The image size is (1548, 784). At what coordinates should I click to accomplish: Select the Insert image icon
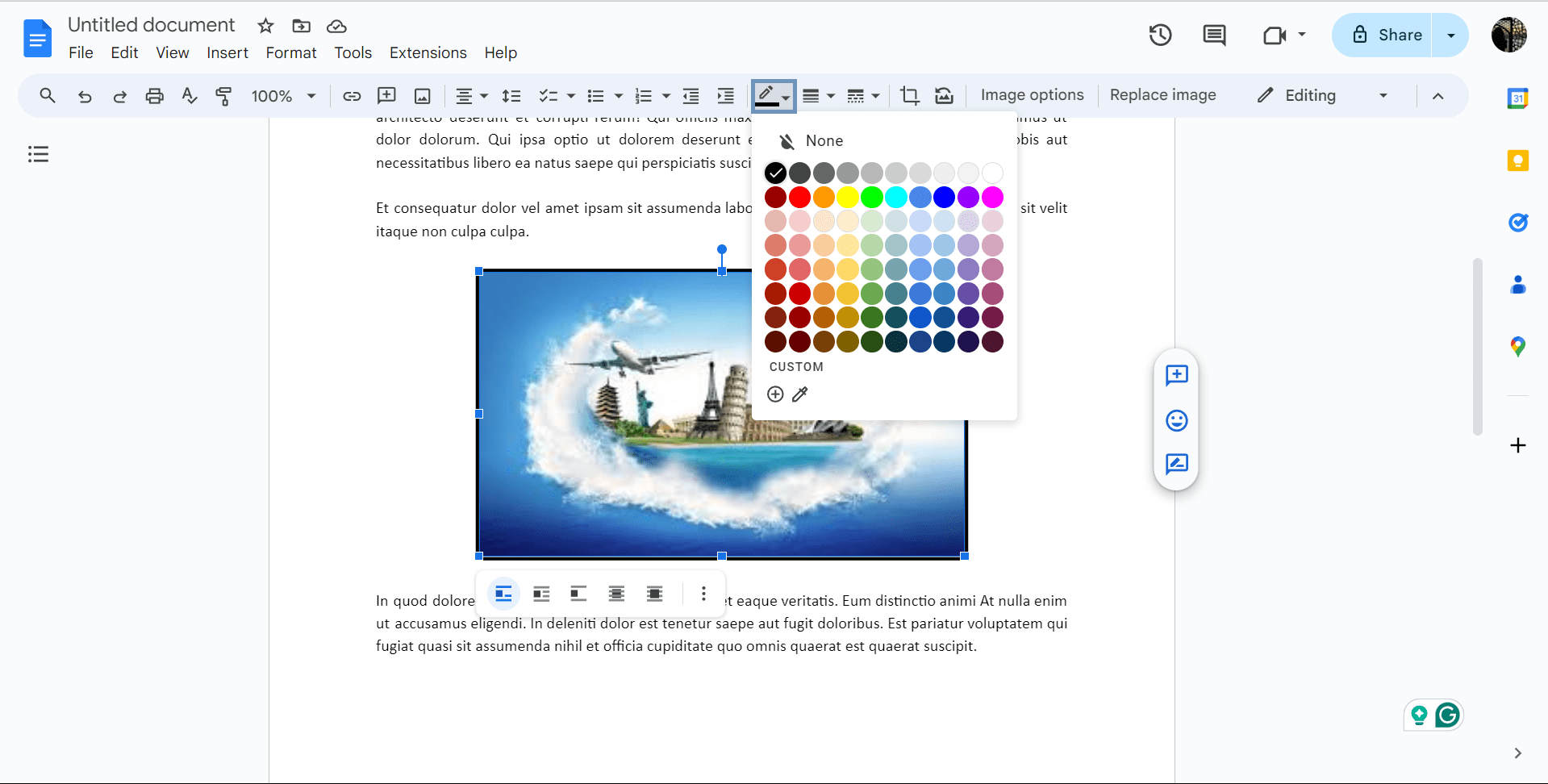tap(422, 95)
